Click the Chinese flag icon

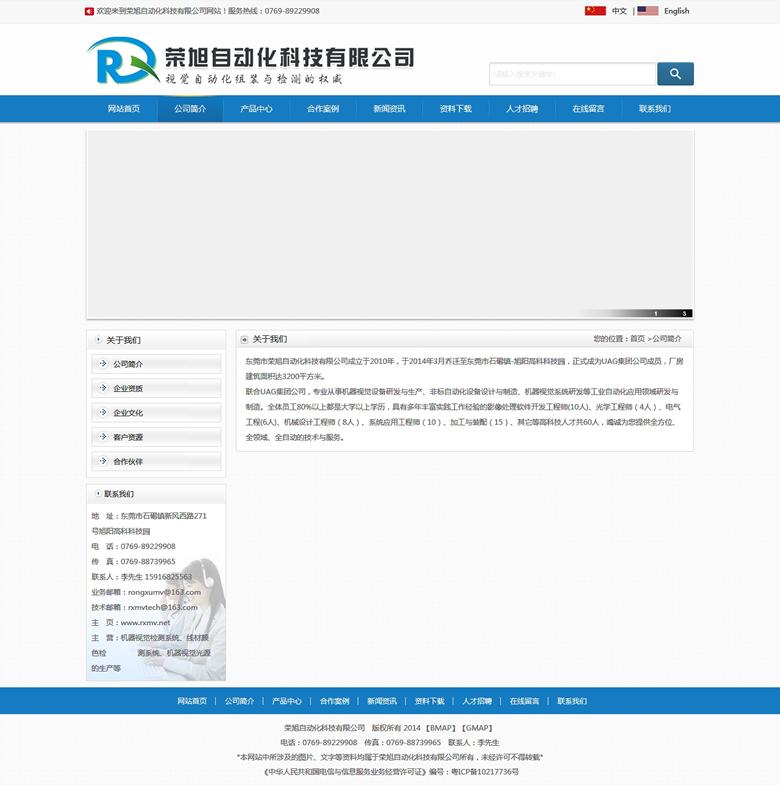coord(595,11)
